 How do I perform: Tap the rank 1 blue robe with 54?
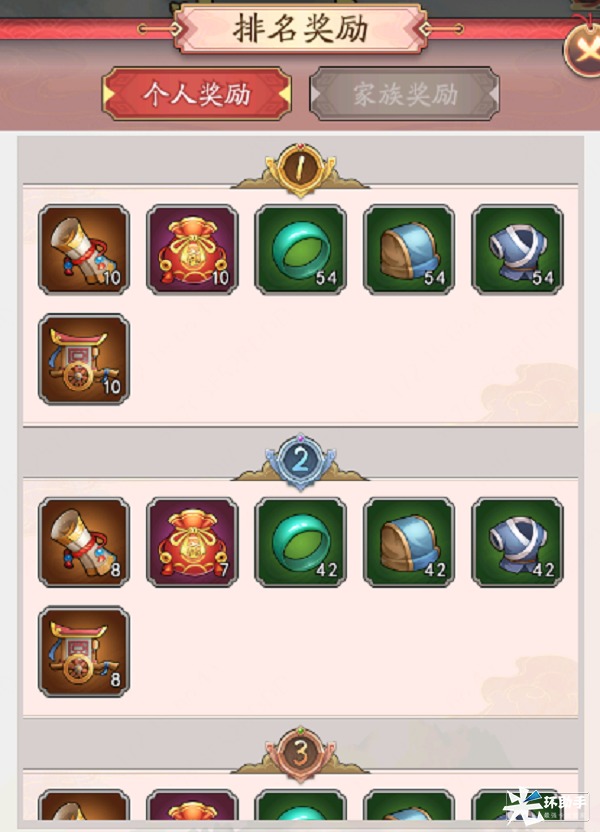click(517, 249)
